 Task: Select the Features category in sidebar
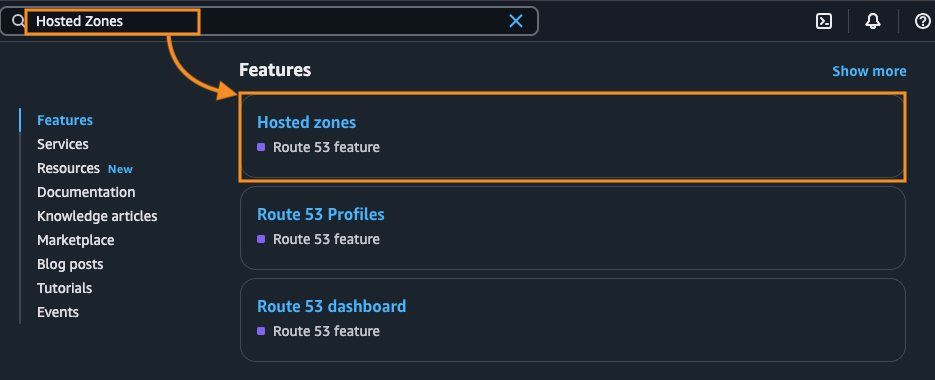click(x=65, y=120)
